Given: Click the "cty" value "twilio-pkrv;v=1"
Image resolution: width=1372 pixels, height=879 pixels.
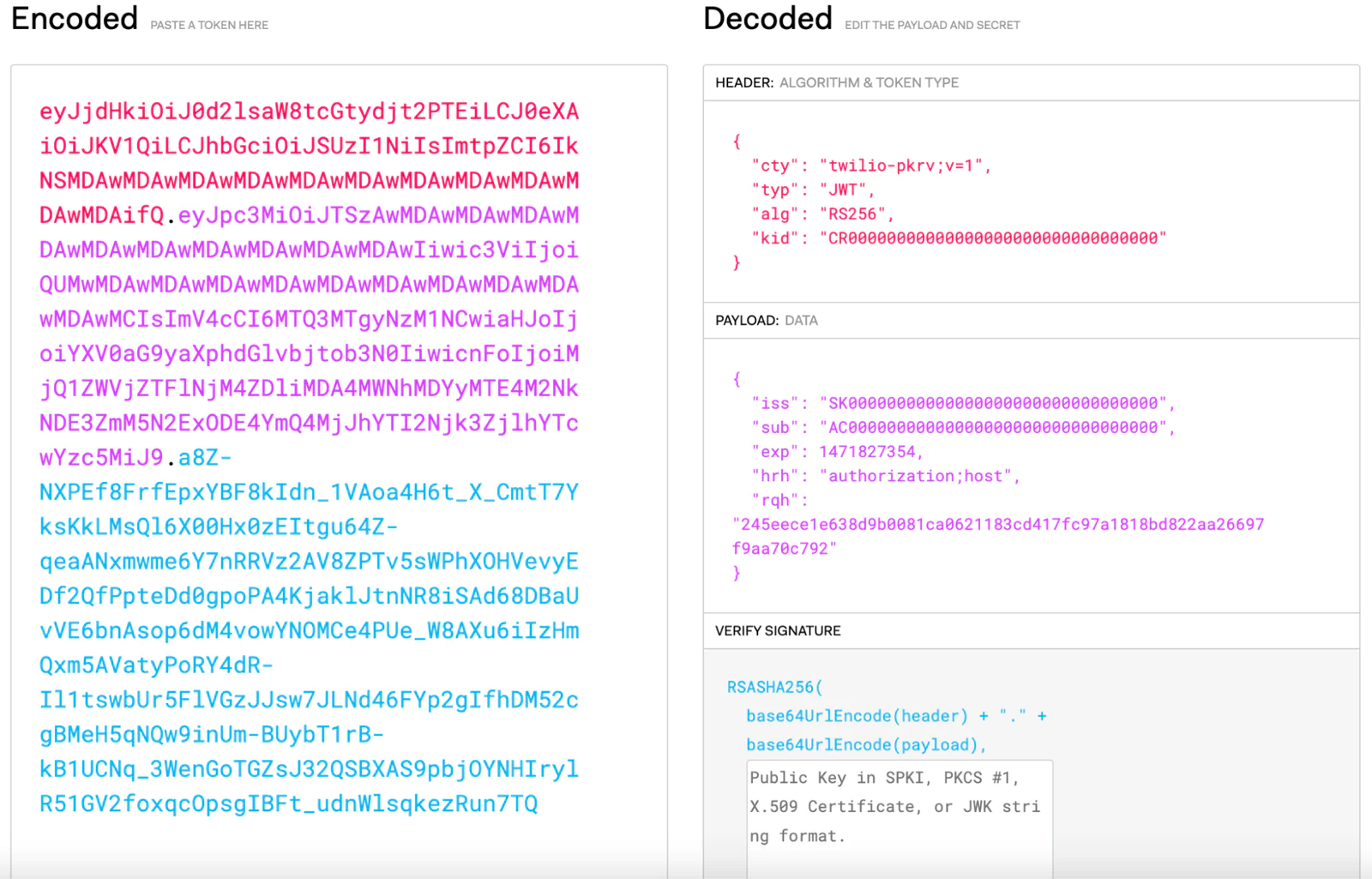Looking at the screenshot, I should point(900,166).
